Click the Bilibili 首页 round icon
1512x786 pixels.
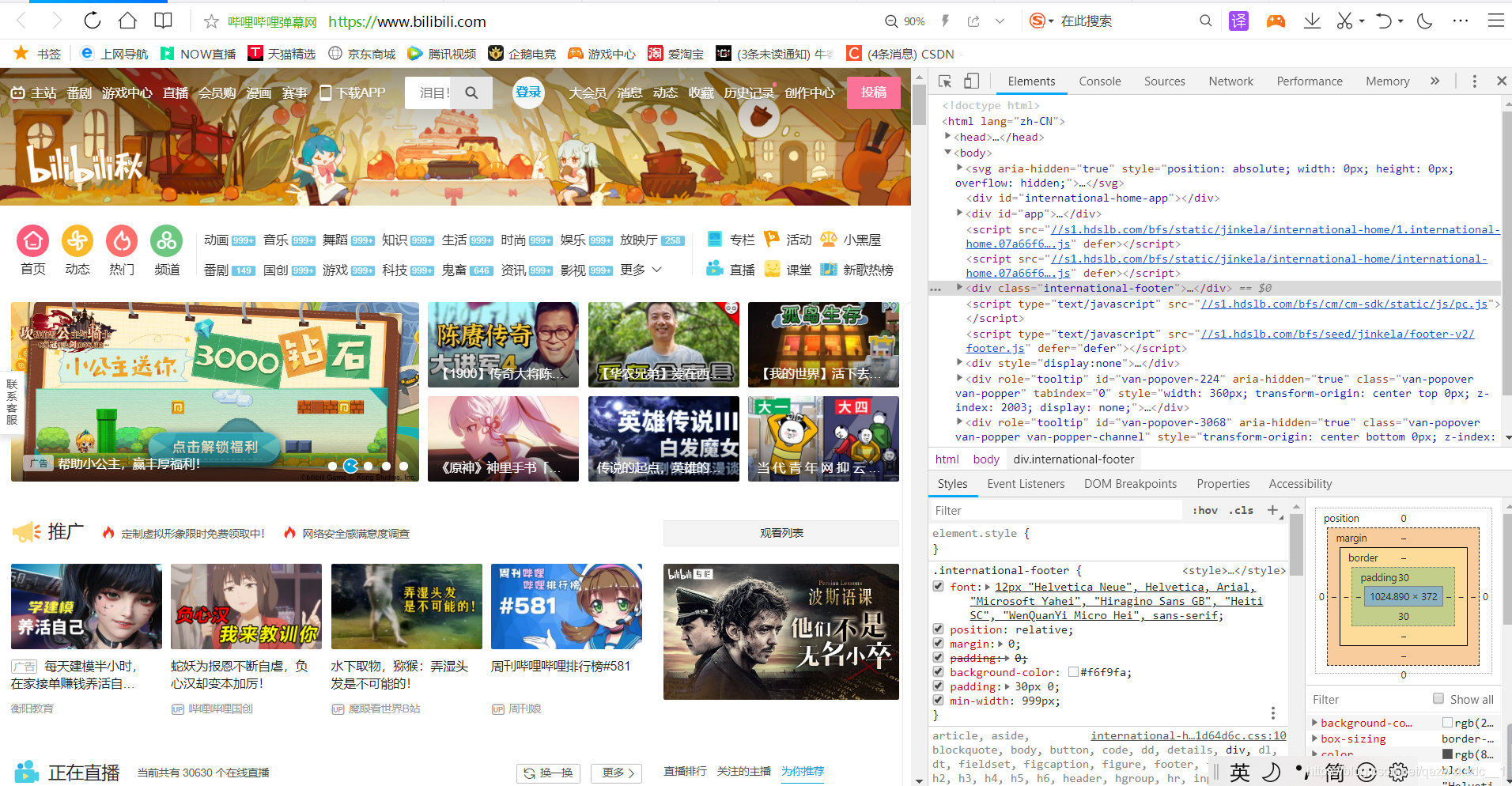33,240
